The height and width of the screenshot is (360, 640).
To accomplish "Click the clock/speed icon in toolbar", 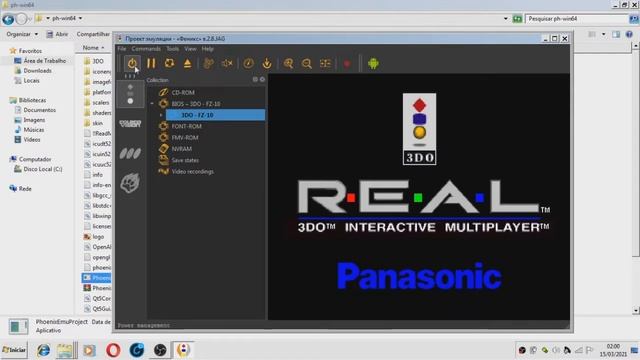I will pyautogui.click(x=248, y=63).
